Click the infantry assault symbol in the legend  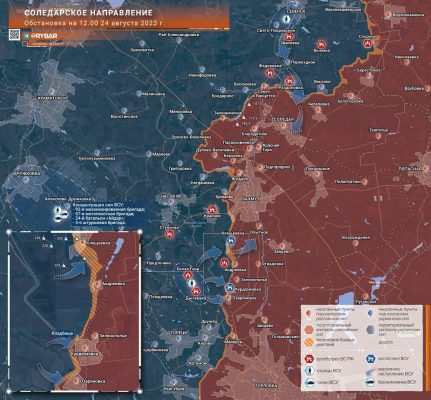310,371
